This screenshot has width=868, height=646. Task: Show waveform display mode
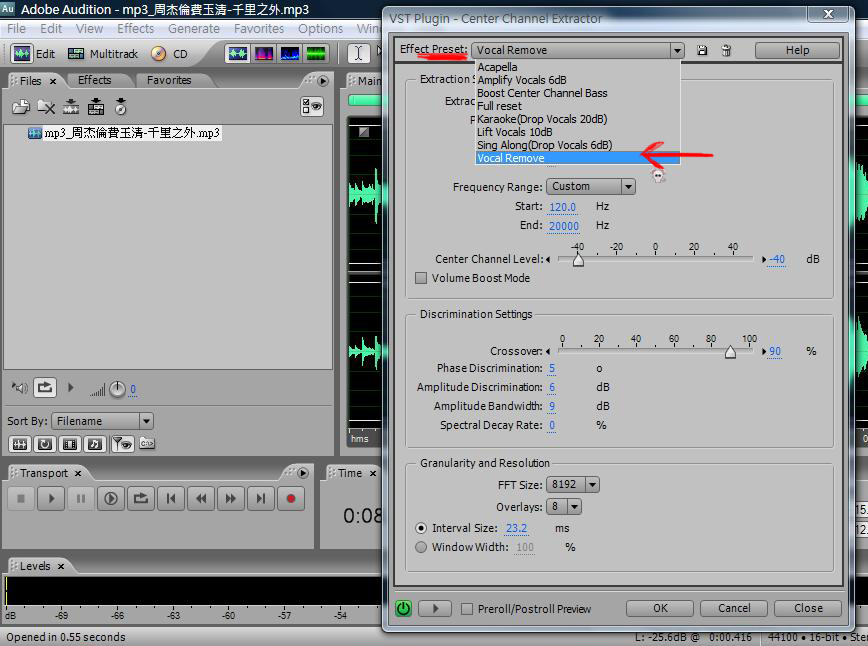point(237,54)
